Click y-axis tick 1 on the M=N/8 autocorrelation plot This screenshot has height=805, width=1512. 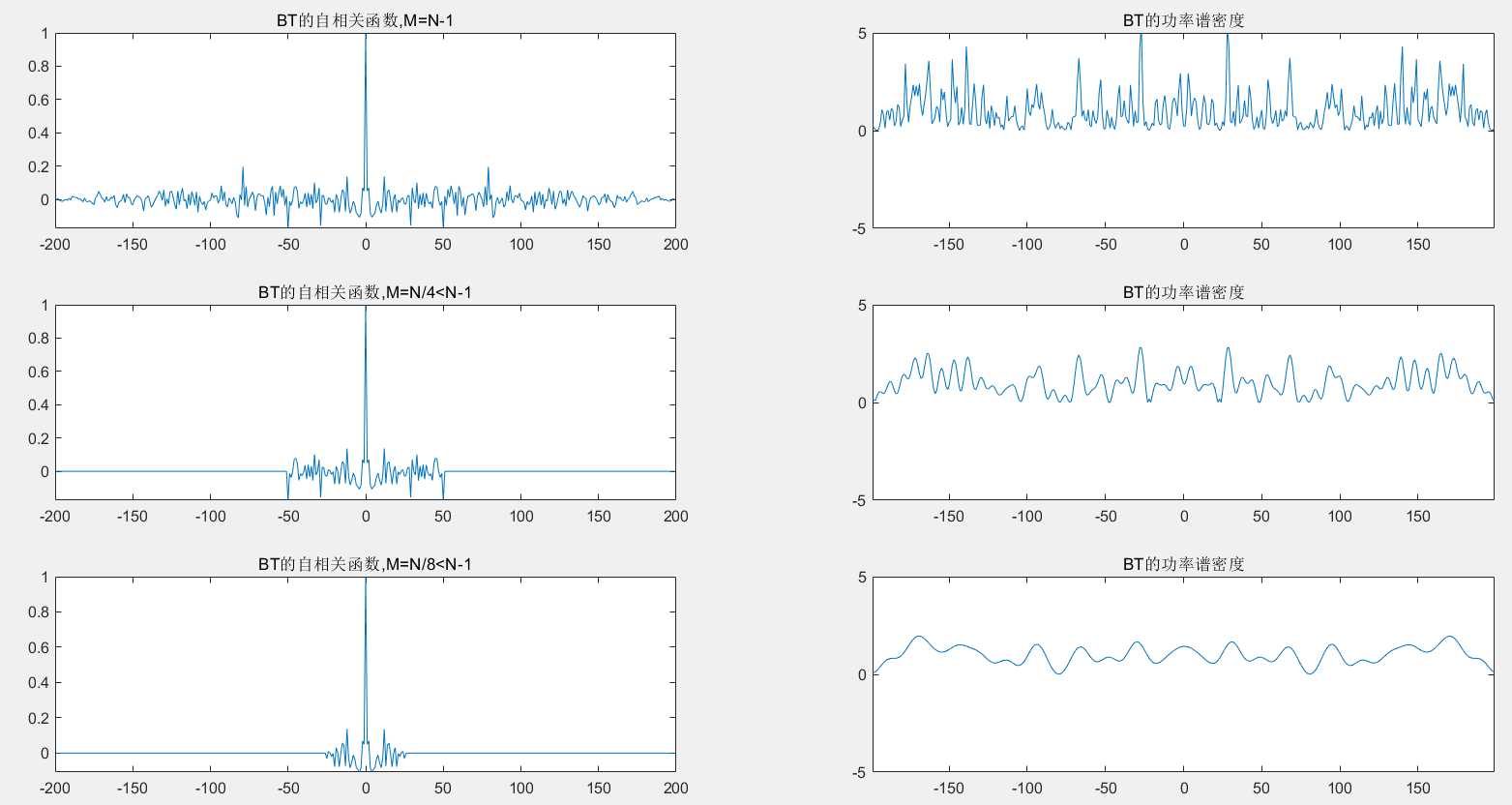point(44,577)
